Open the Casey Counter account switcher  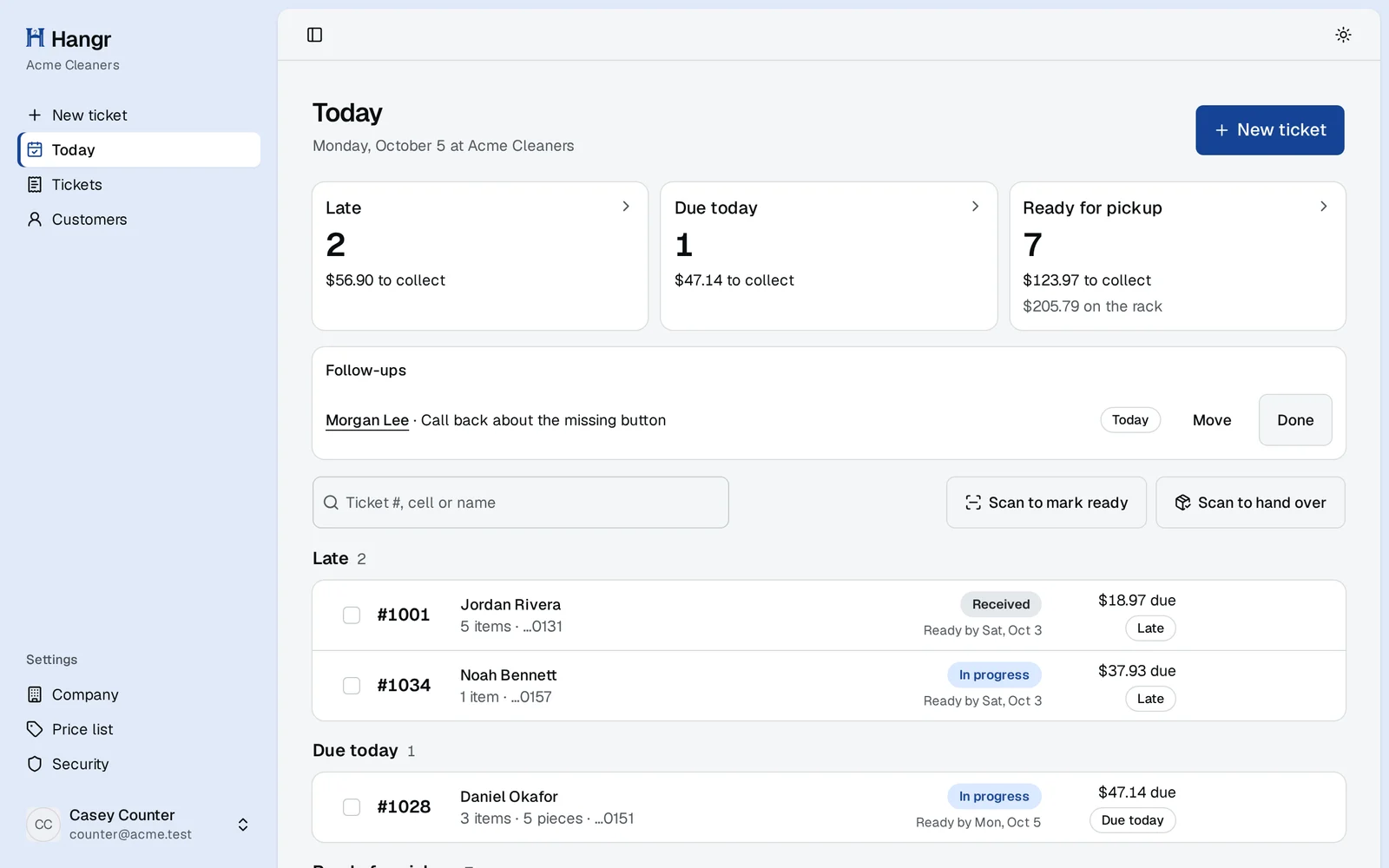click(x=139, y=825)
